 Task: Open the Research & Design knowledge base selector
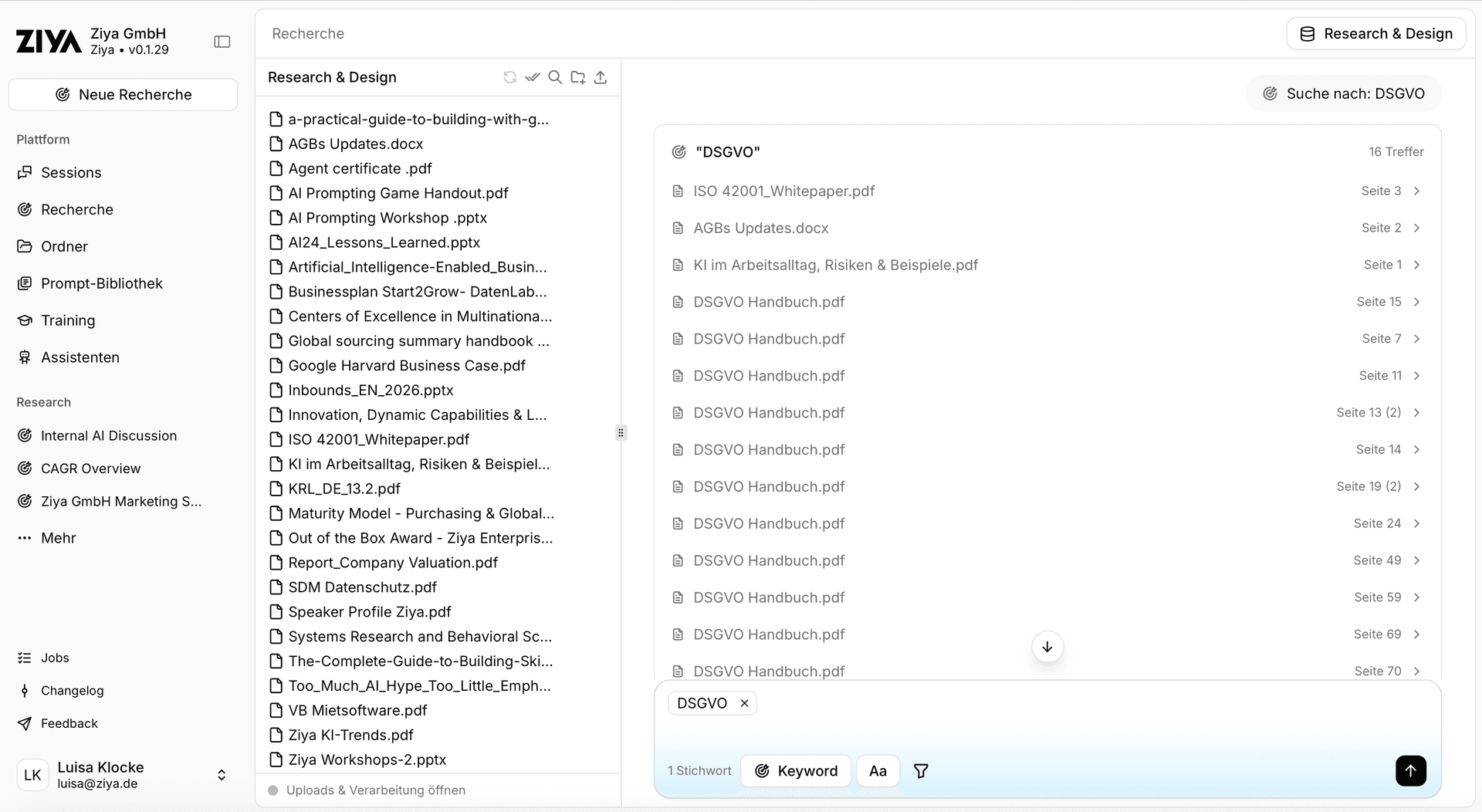click(1376, 34)
